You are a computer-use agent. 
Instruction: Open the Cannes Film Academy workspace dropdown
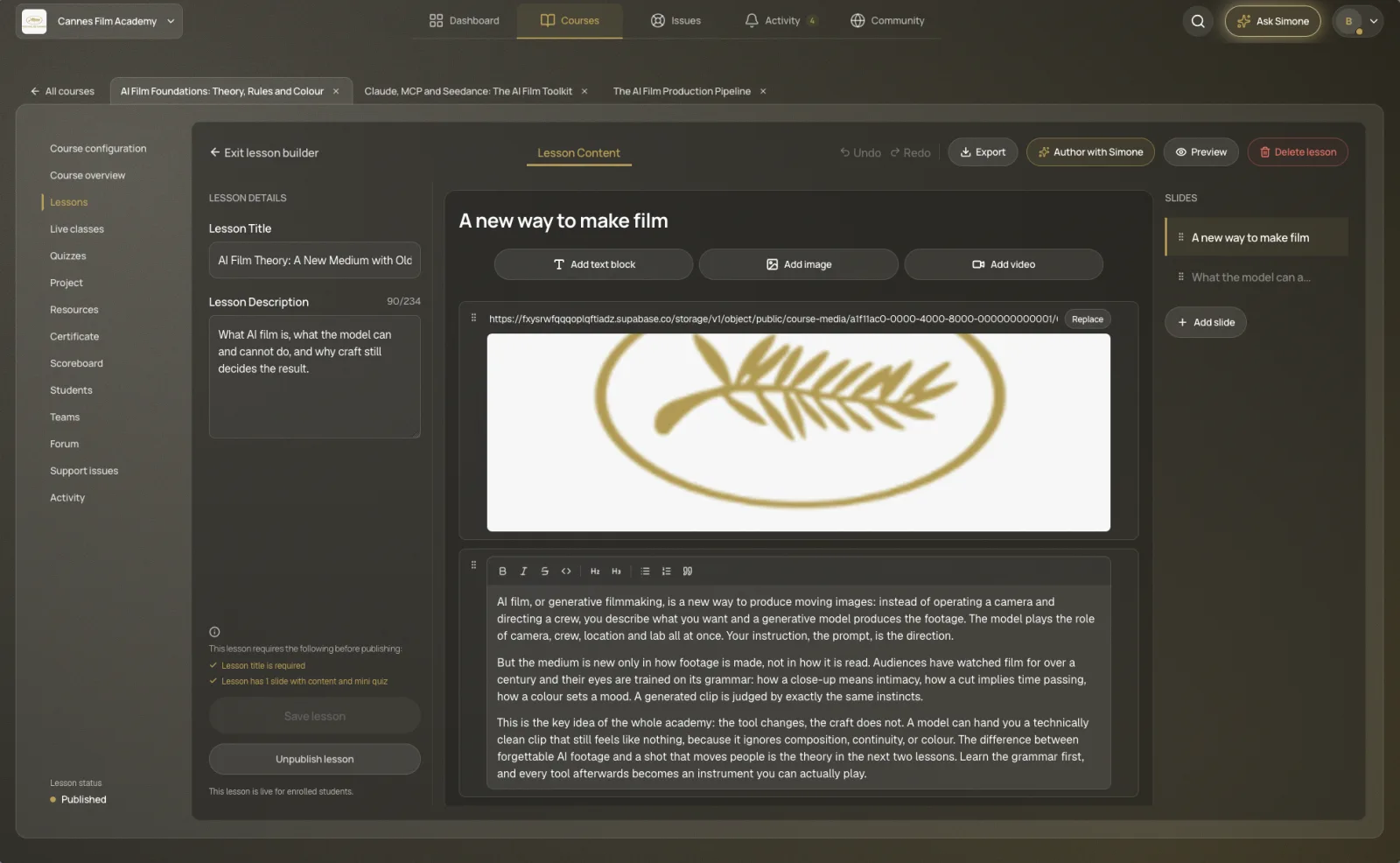coord(100,21)
